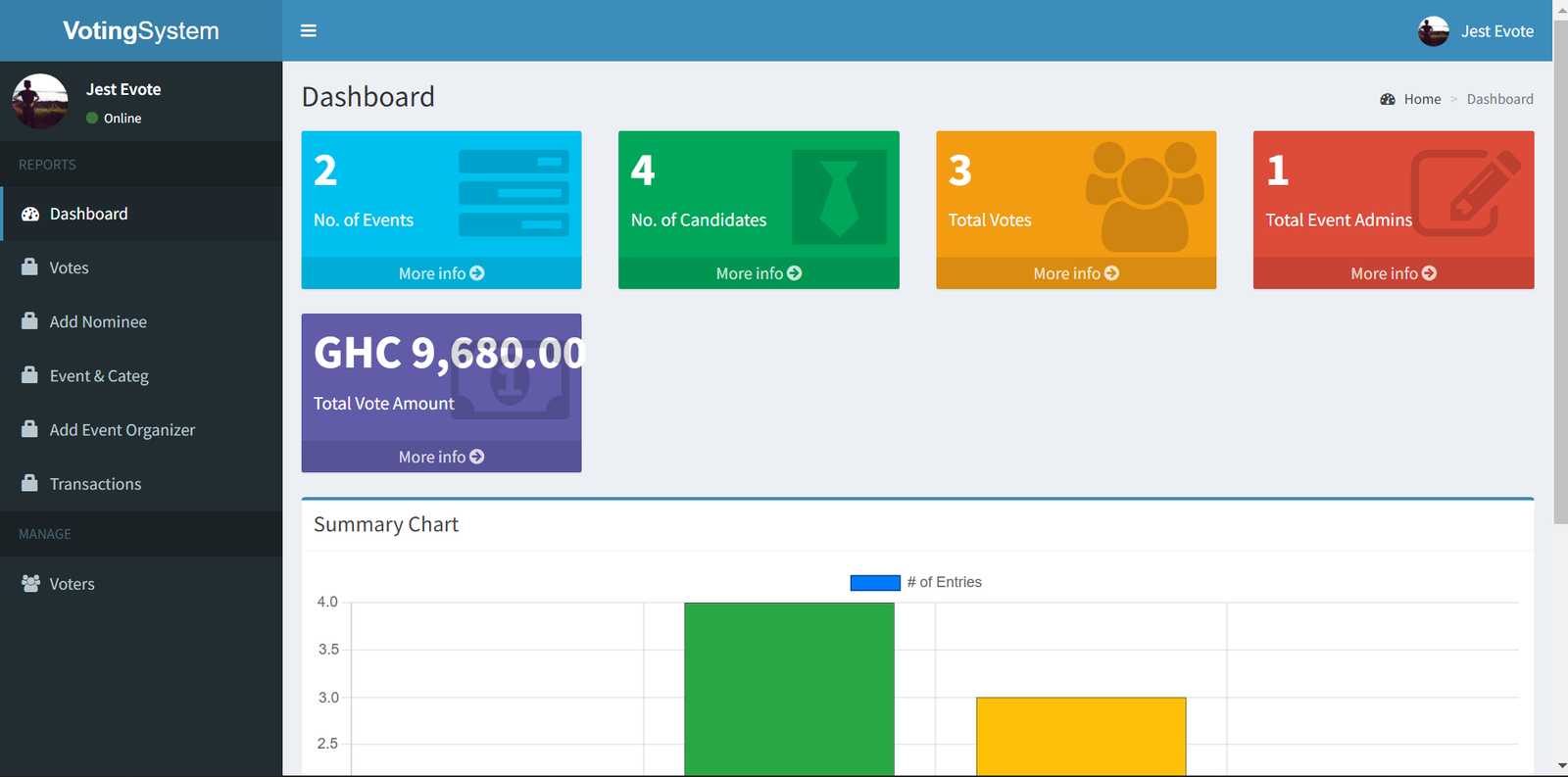Click More info on No. of Candidates card
The image size is (1568, 777).
pos(759,273)
